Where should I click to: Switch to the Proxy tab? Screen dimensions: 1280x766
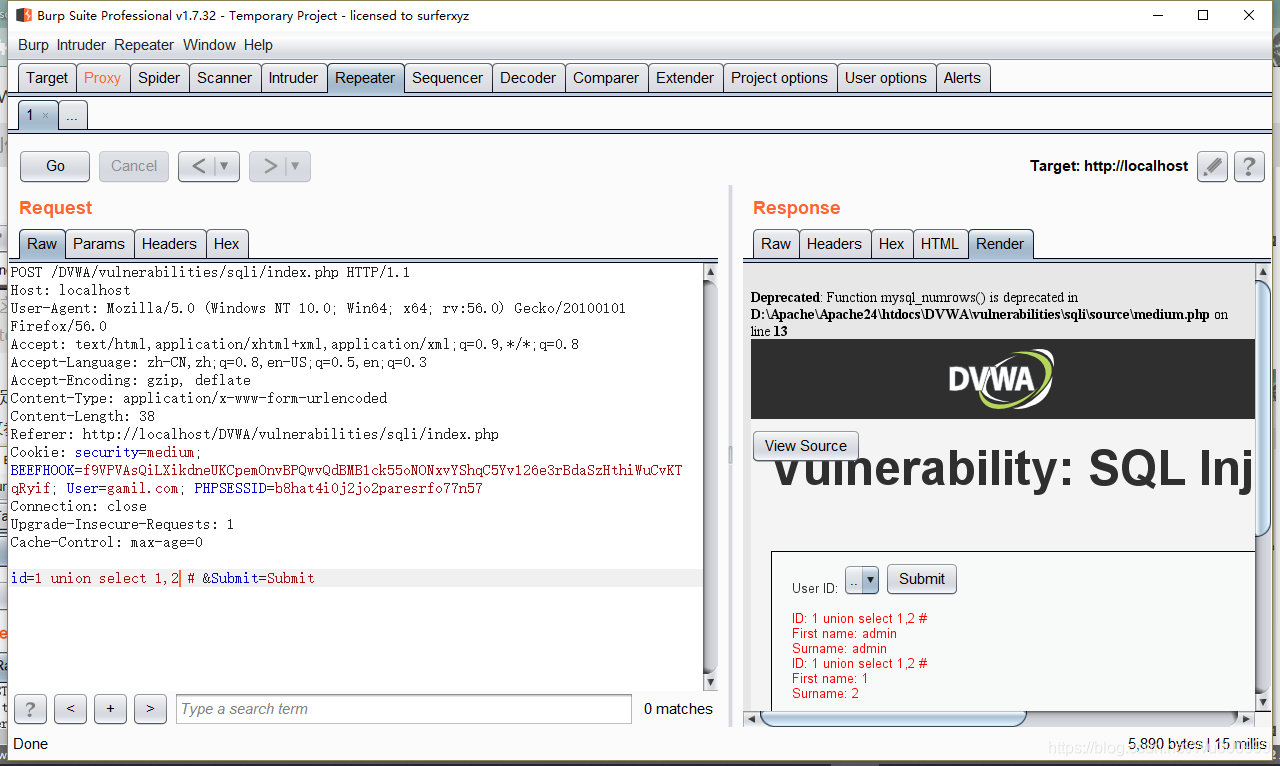102,78
